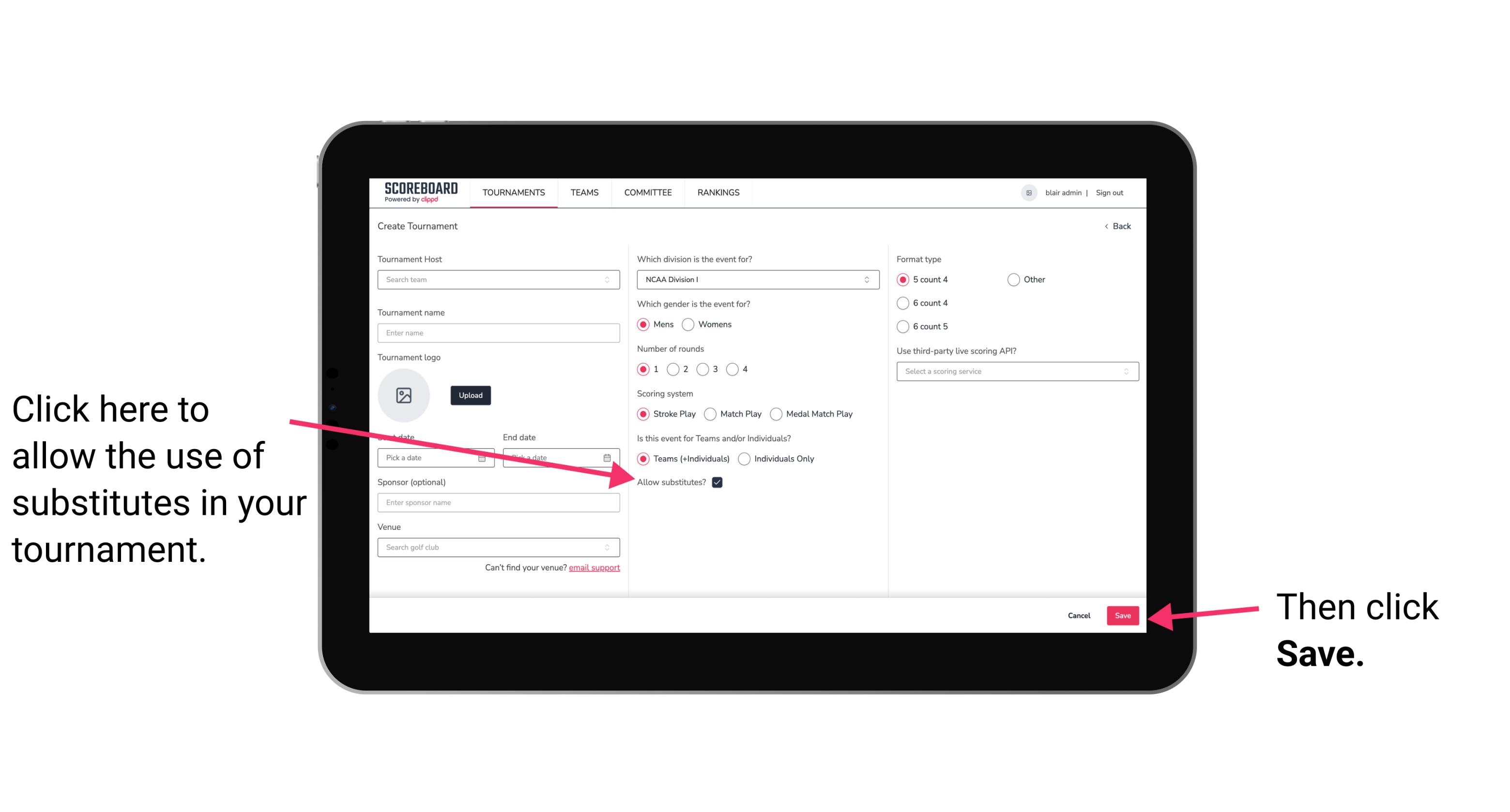Expand the Which division dropdown
The image size is (1510, 812).
point(755,279)
